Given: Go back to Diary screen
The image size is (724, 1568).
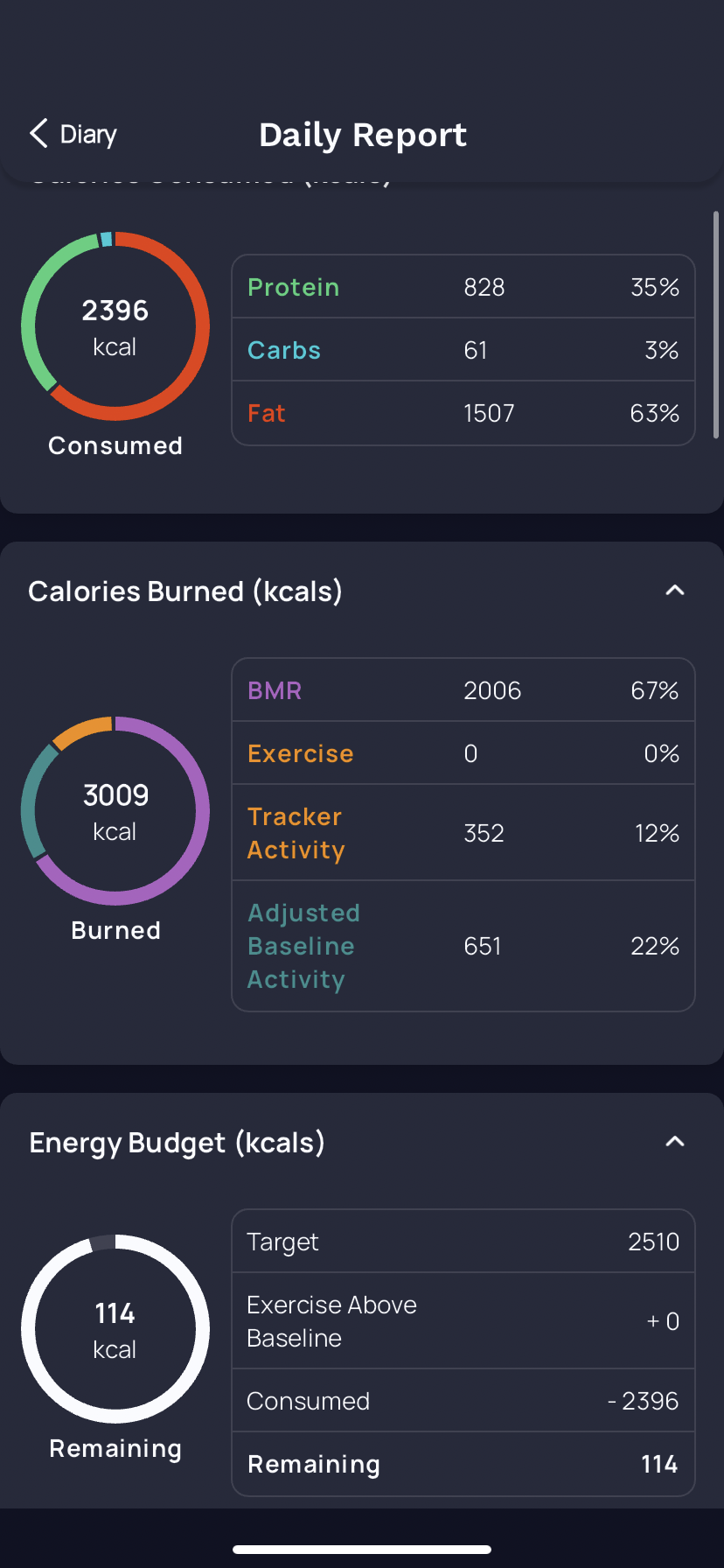Looking at the screenshot, I should 87,135.
